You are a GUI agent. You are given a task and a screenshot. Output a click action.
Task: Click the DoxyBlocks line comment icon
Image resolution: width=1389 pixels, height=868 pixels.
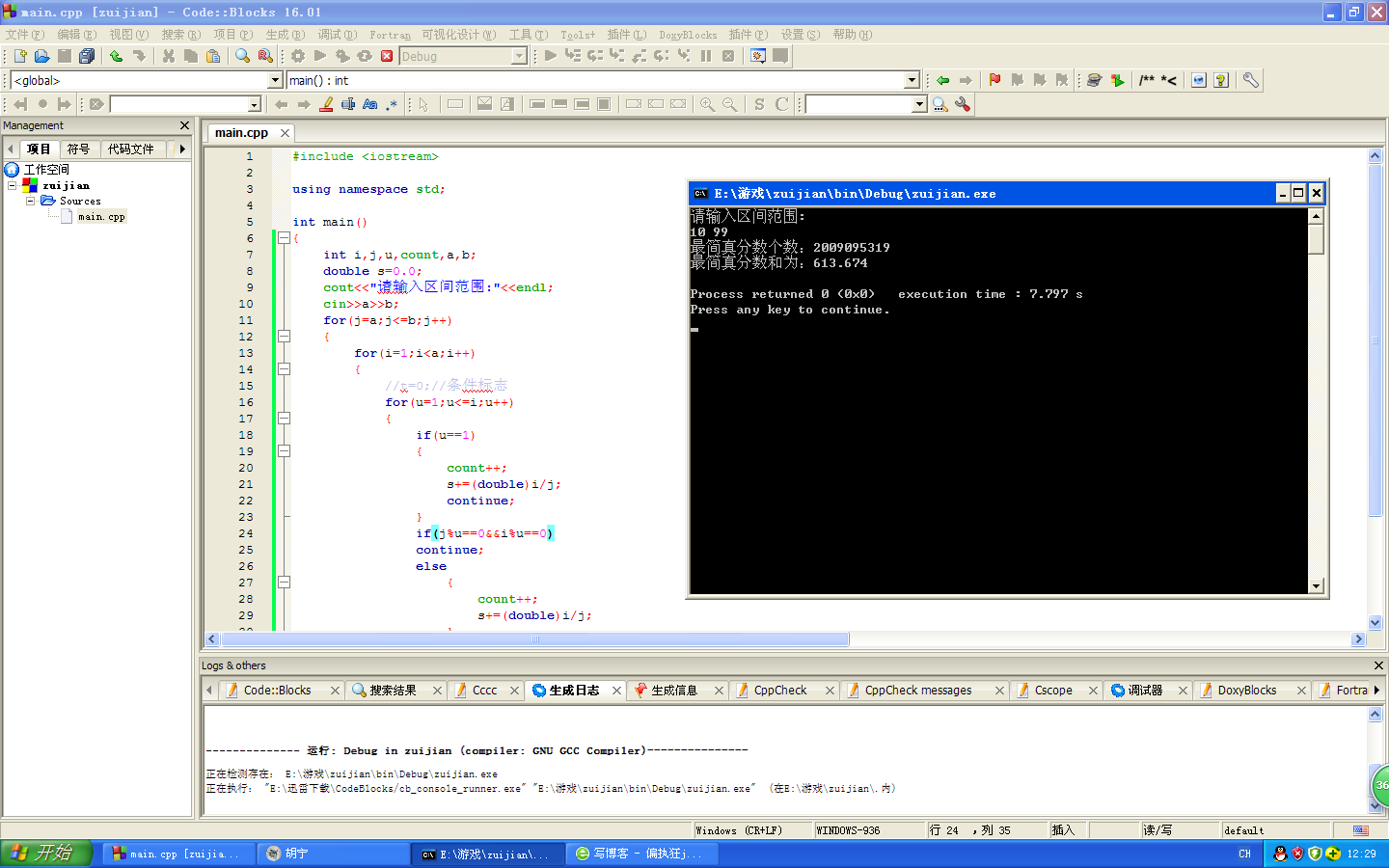pyautogui.click(x=1168, y=80)
